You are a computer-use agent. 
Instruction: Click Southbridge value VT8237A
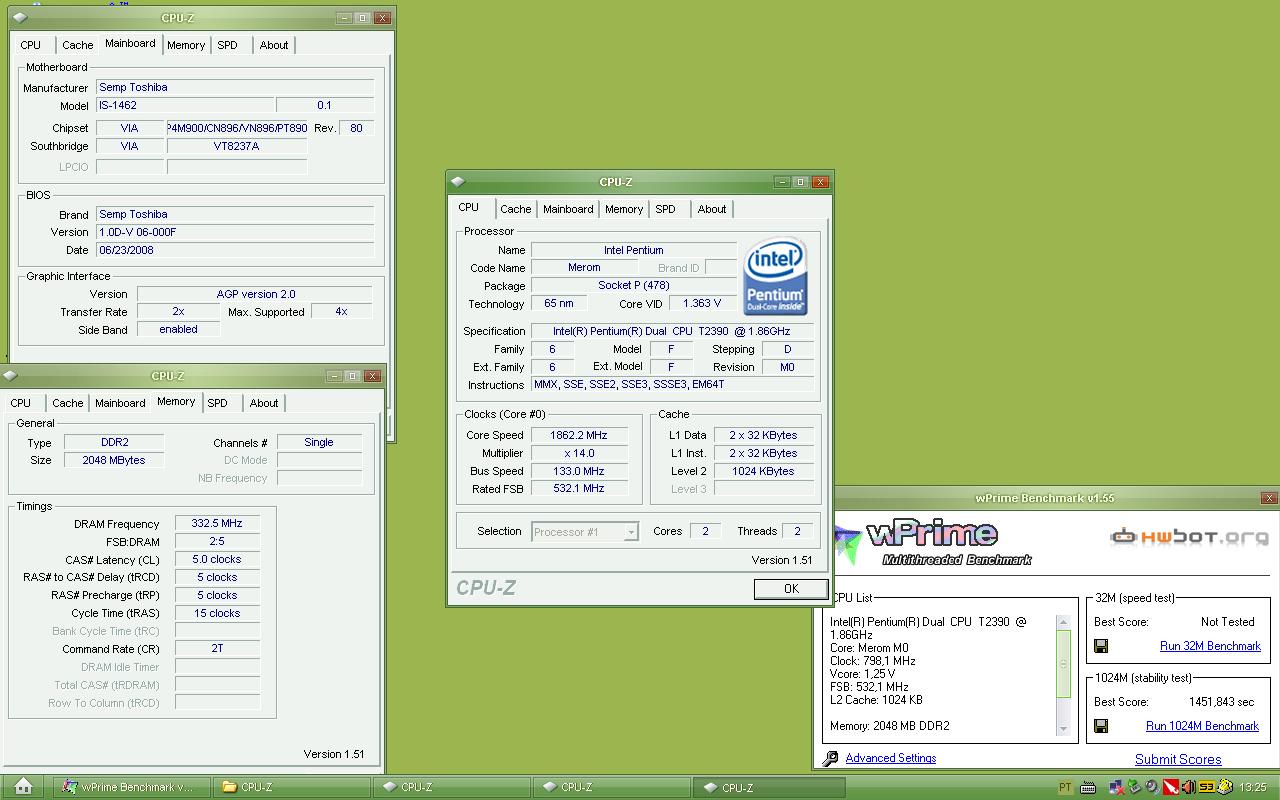[237, 146]
